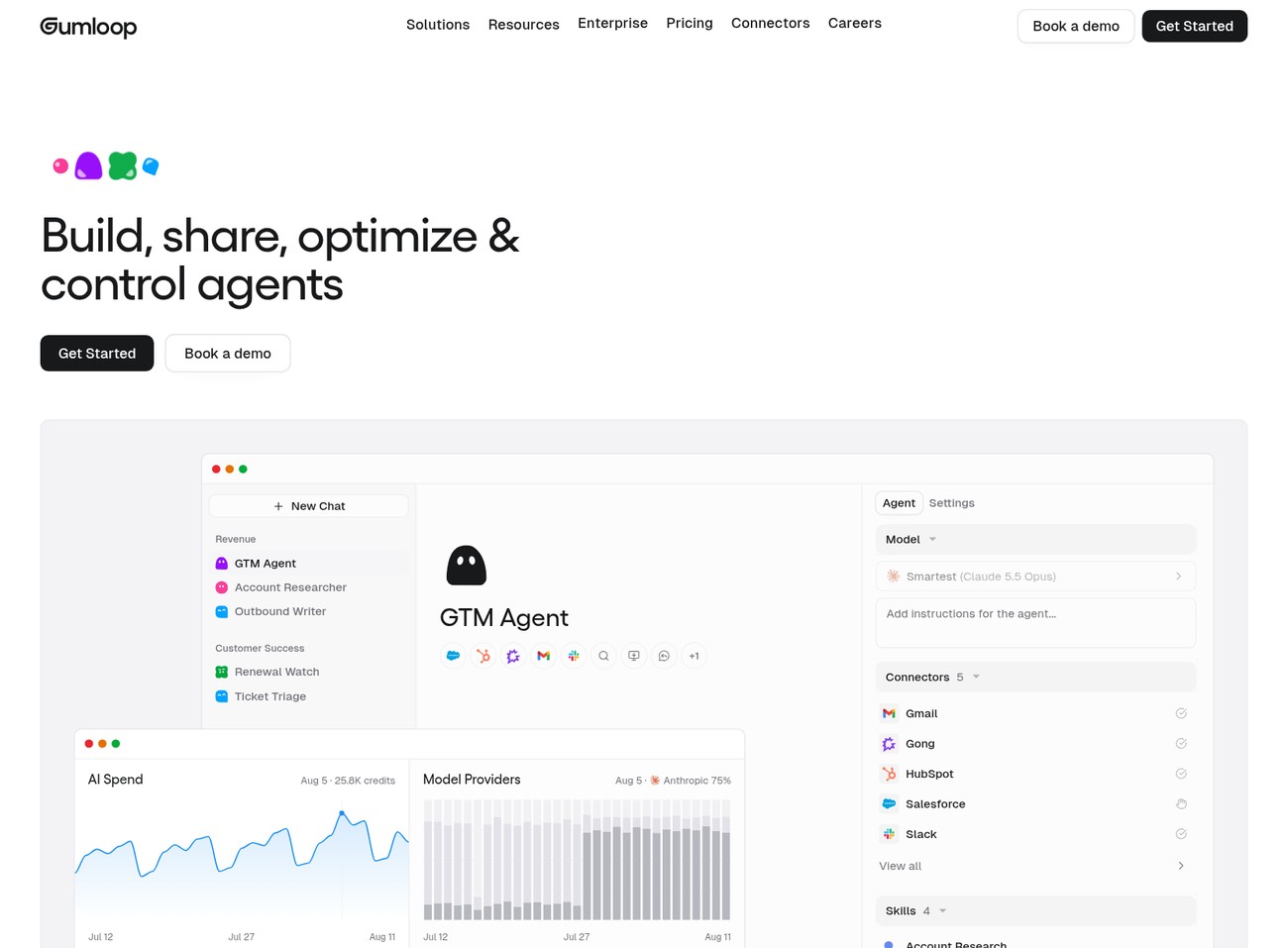Click the Salesforce icon under GTM Agent

tap(453, 656)
